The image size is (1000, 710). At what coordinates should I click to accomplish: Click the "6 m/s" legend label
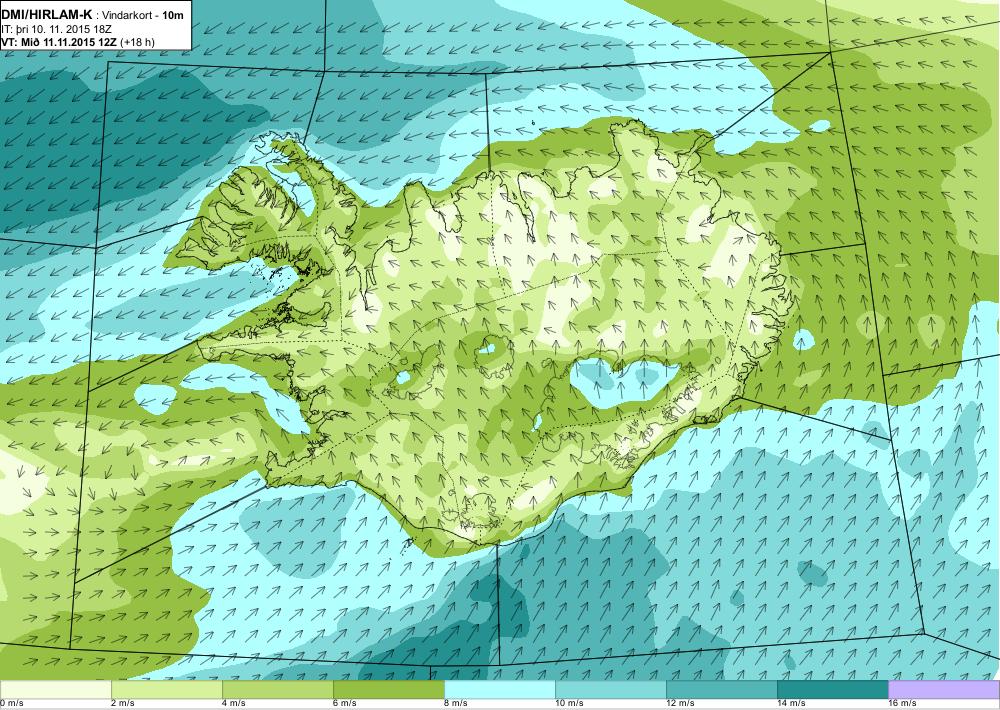344,704
